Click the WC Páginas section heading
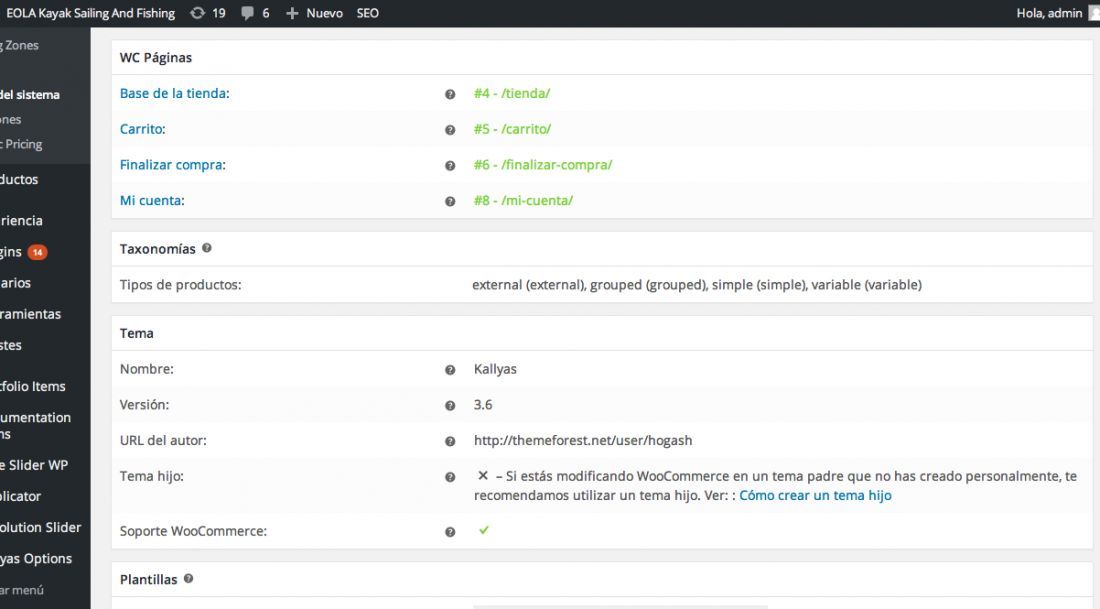The height and width of the screenshot is (609, 1100). tap(156, 58)
